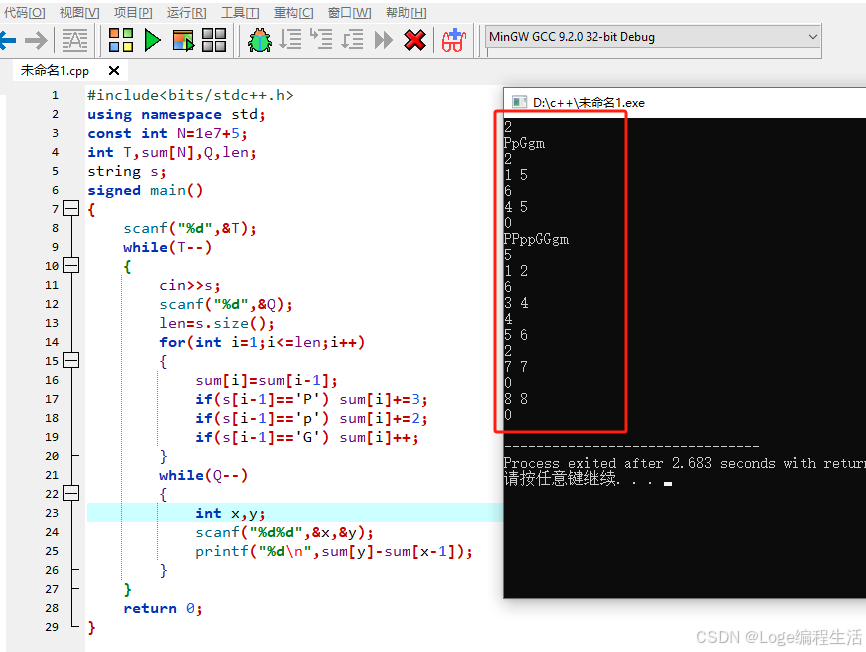This screenshot has width=866, height=652.
Task: Open the 视图[V] menu
Action: tap(79, 12)
